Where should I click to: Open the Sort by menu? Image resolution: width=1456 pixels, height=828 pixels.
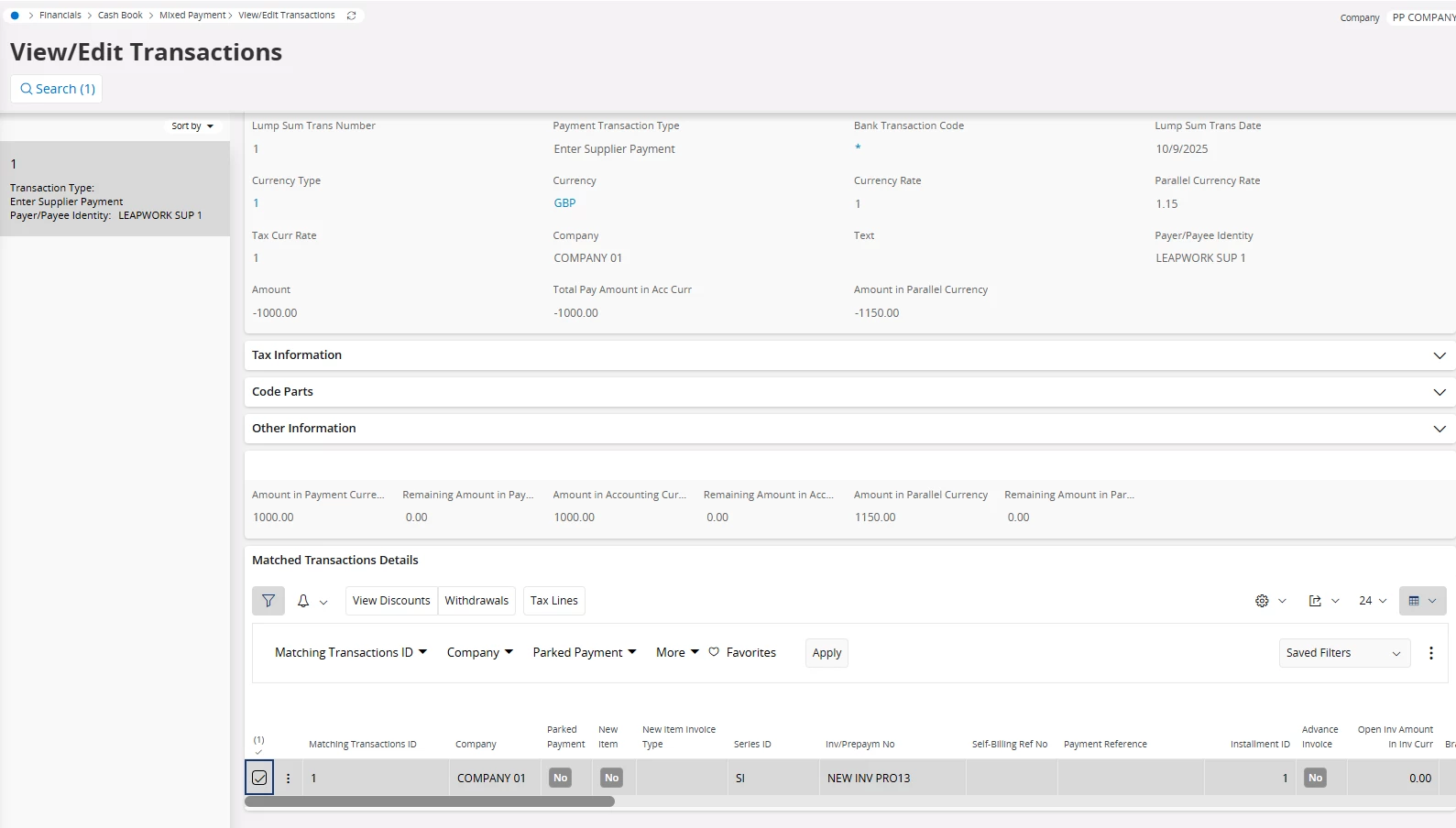pyautogui.click(x=192, y=126)
